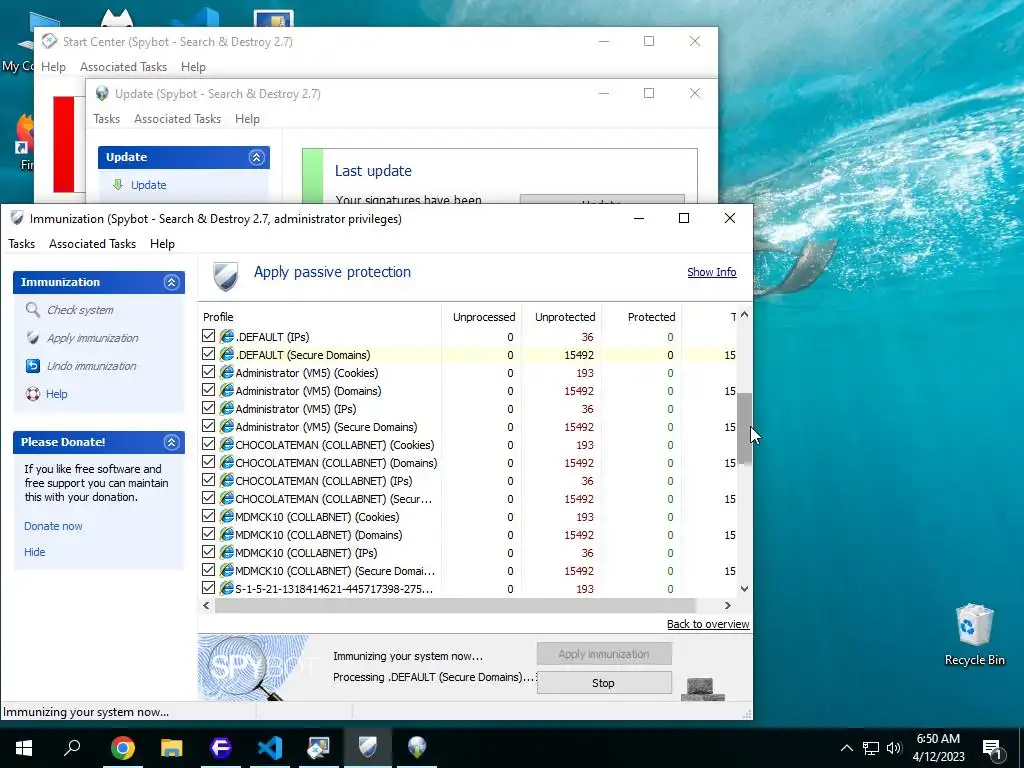
Task: Click the horizontal scrollbar track of the list
Action: (467, 605)
